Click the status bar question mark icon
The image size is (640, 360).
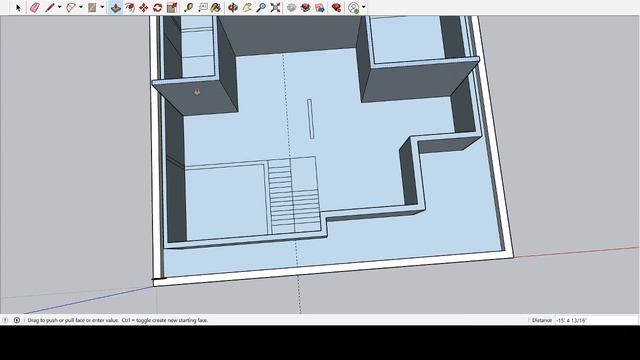(5, 320)
